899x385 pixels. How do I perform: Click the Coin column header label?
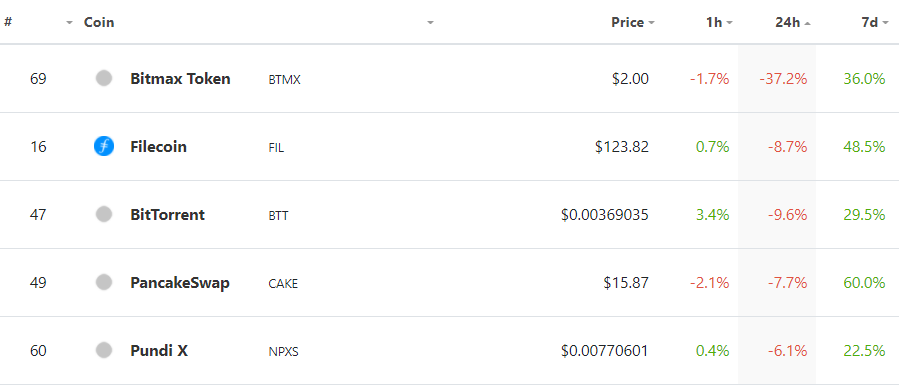click(x=99, y=22)
